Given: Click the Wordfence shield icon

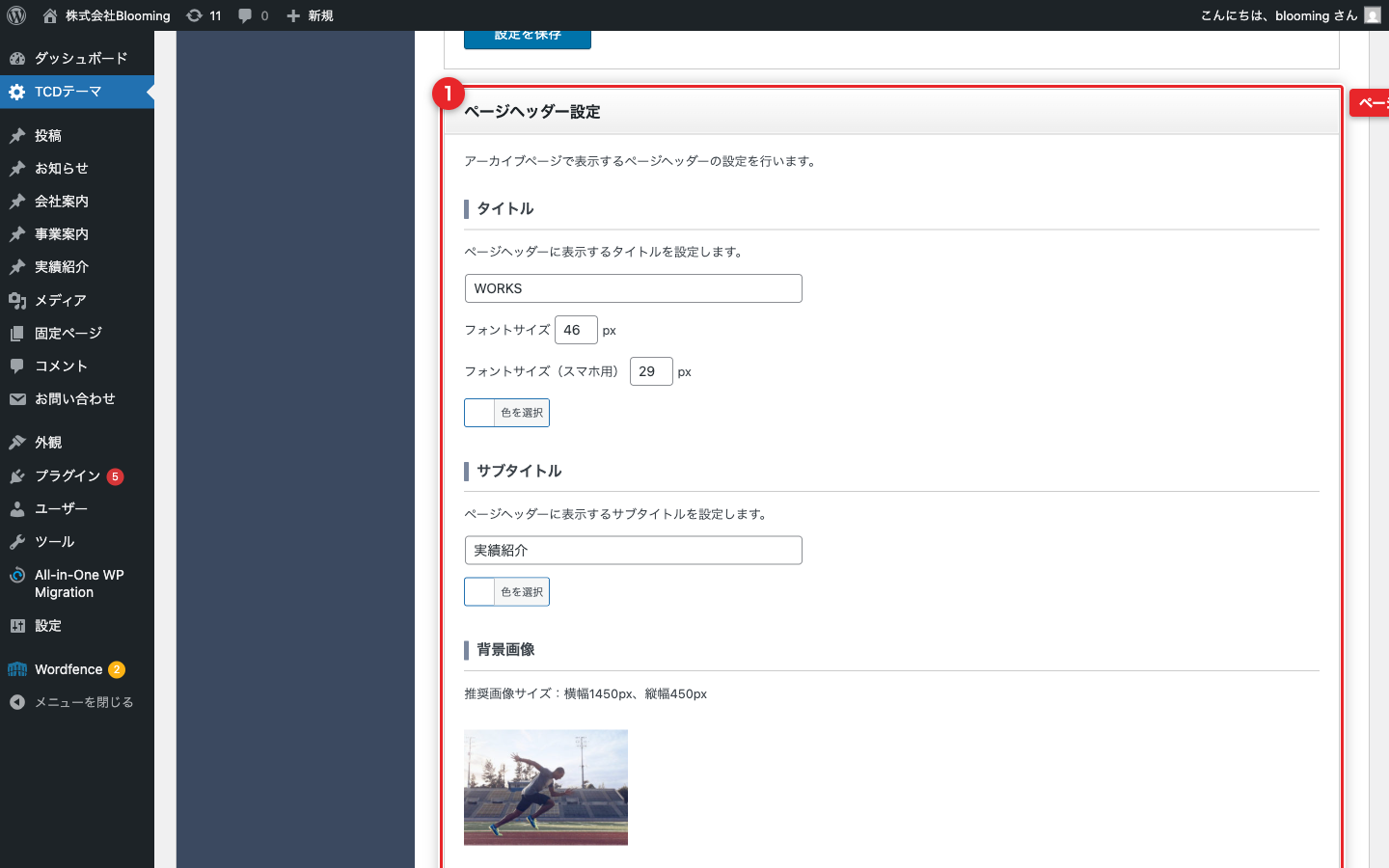Looking at the screenshot, I should coord(17,669).
